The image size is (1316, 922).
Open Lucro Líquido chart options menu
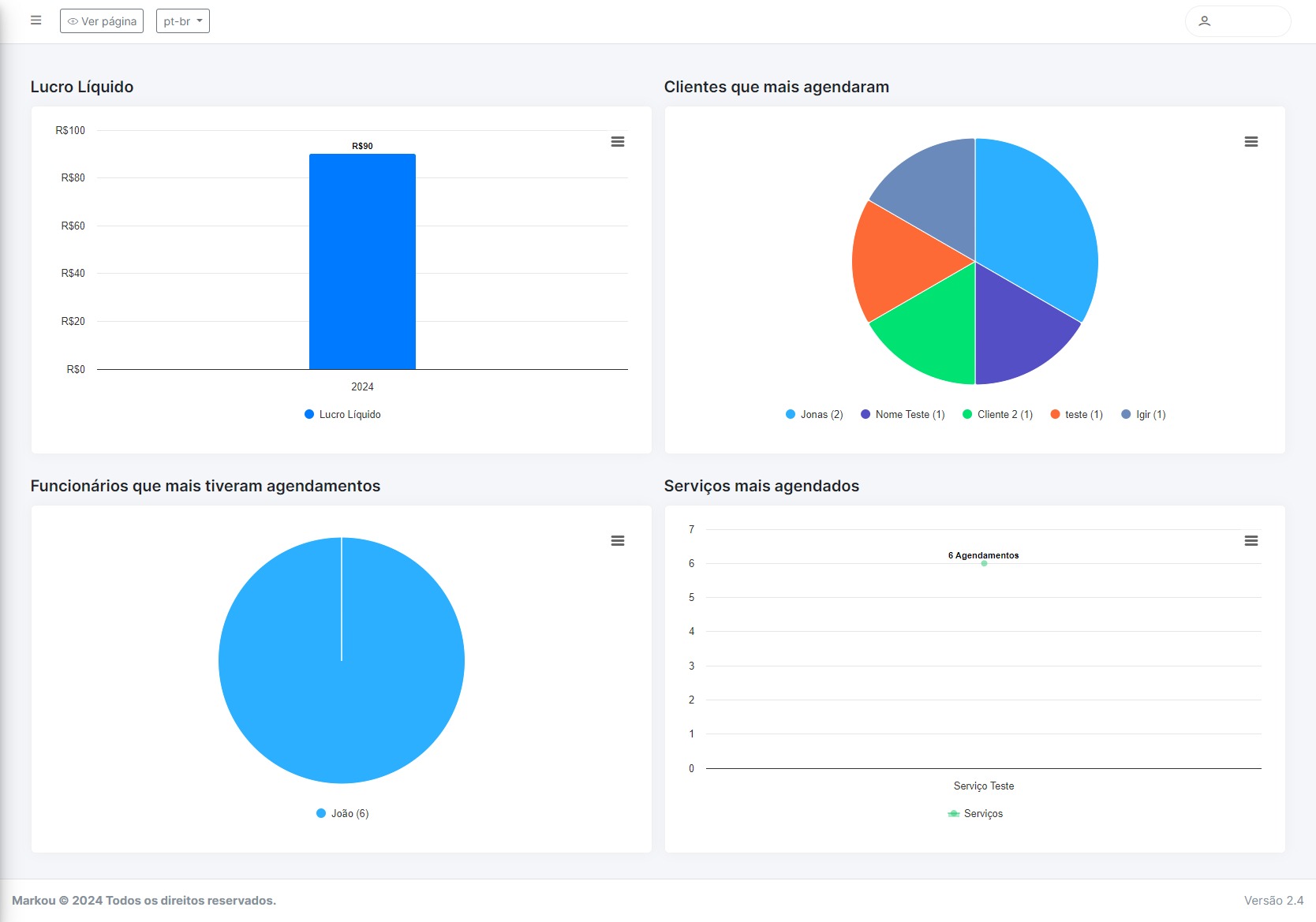pyautogui.click(x=618, y=142)
